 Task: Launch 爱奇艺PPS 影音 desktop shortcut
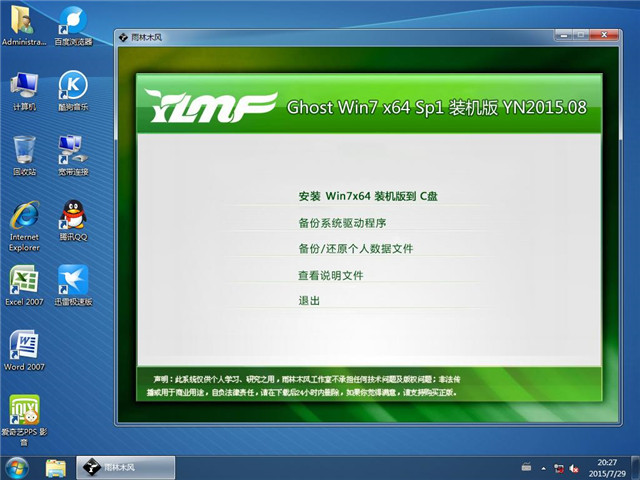pos(24,420)
